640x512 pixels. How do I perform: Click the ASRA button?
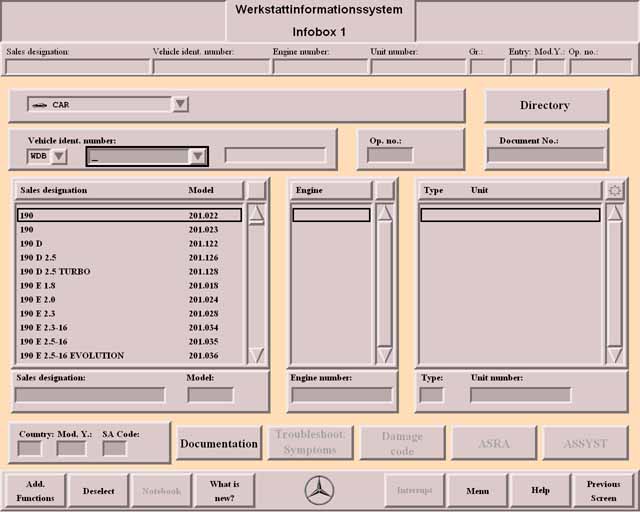click(494, 443)
